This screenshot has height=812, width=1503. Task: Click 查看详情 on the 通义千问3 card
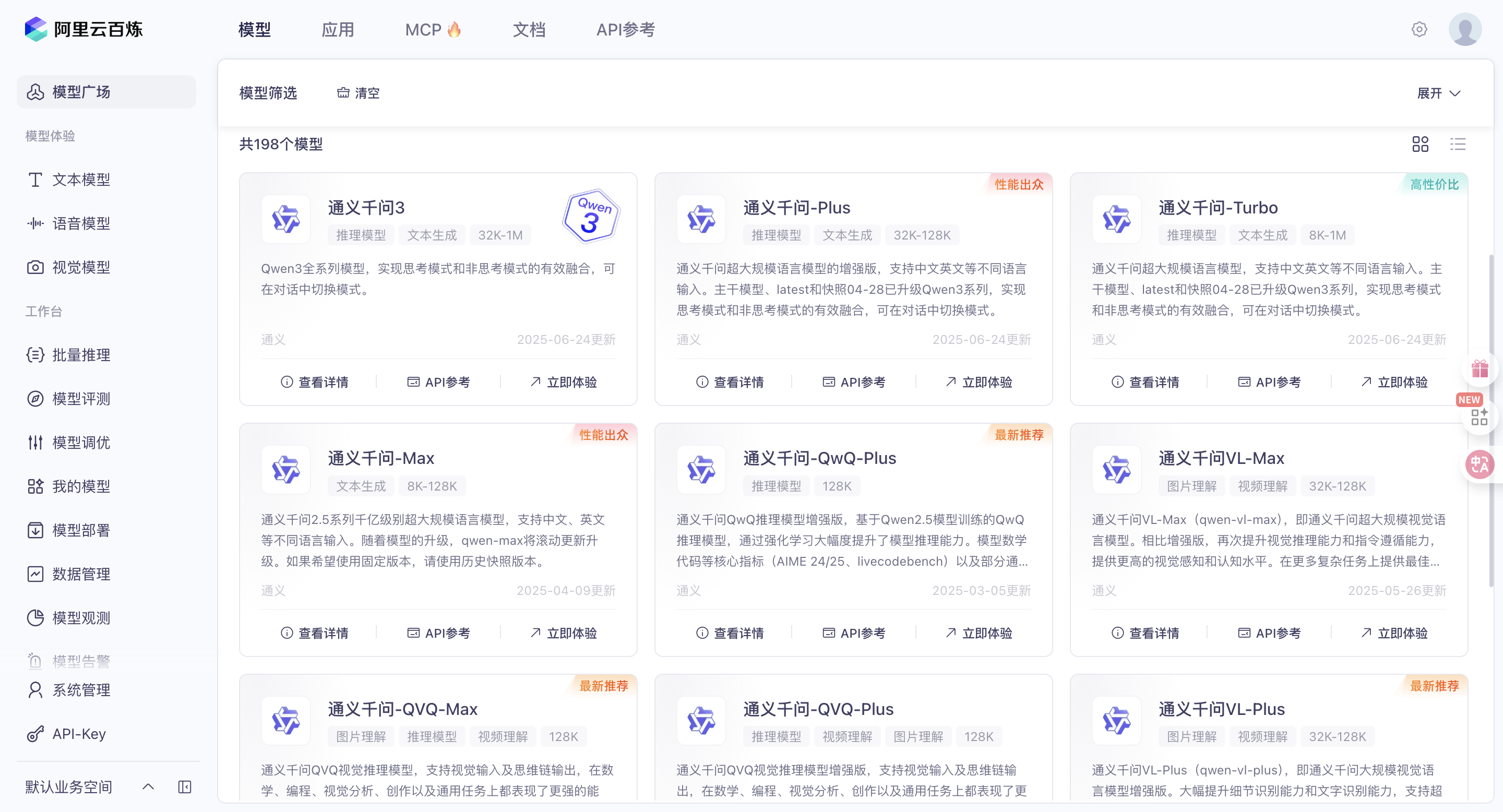315,382
